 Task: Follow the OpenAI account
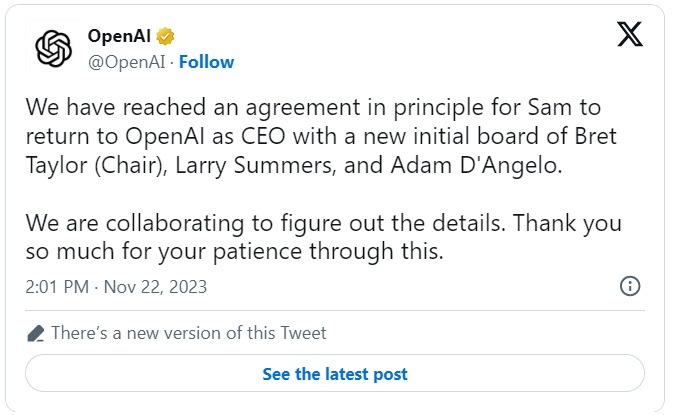point(208,62)
